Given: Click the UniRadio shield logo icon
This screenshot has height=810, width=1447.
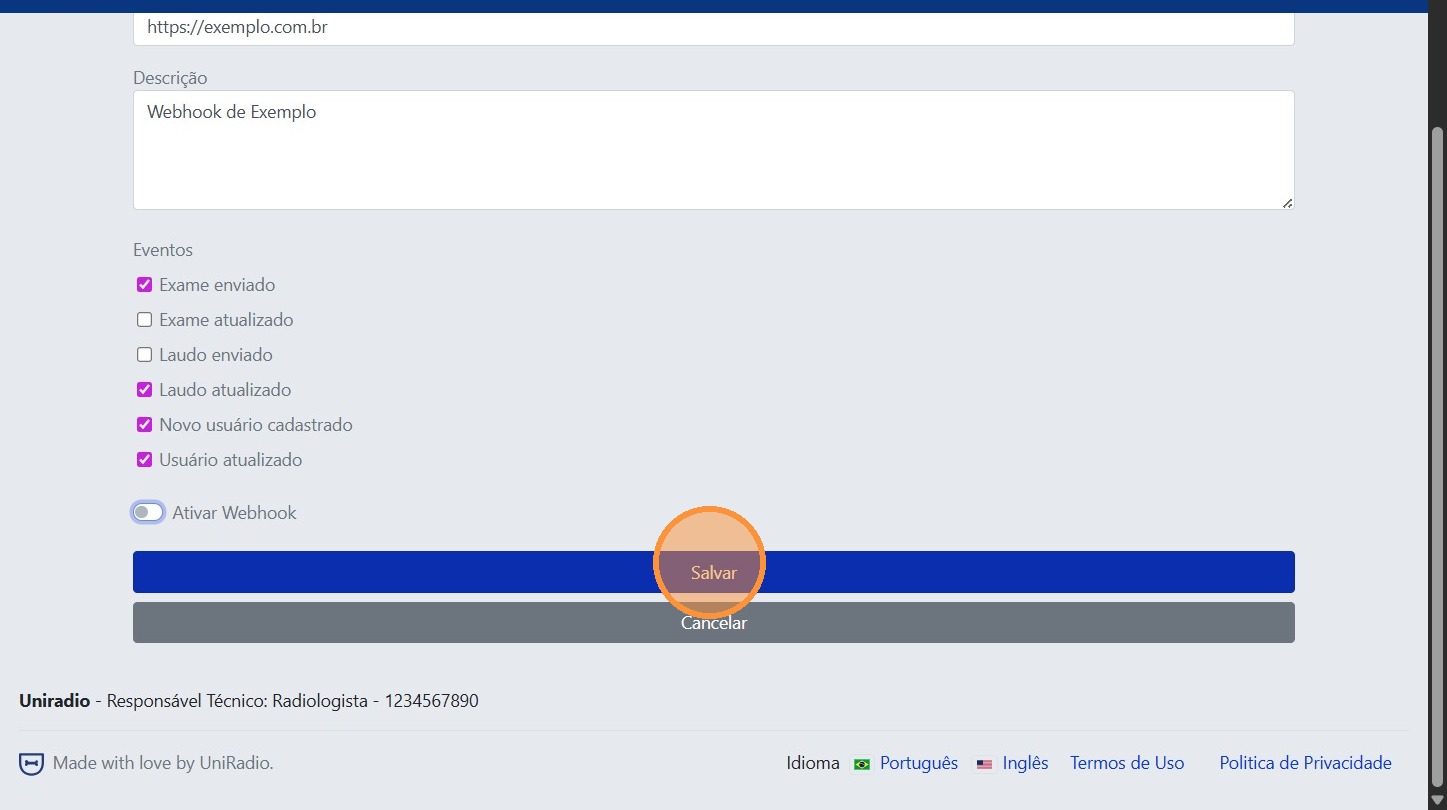Looking at the screenshot, I should [x=31, y=764].
